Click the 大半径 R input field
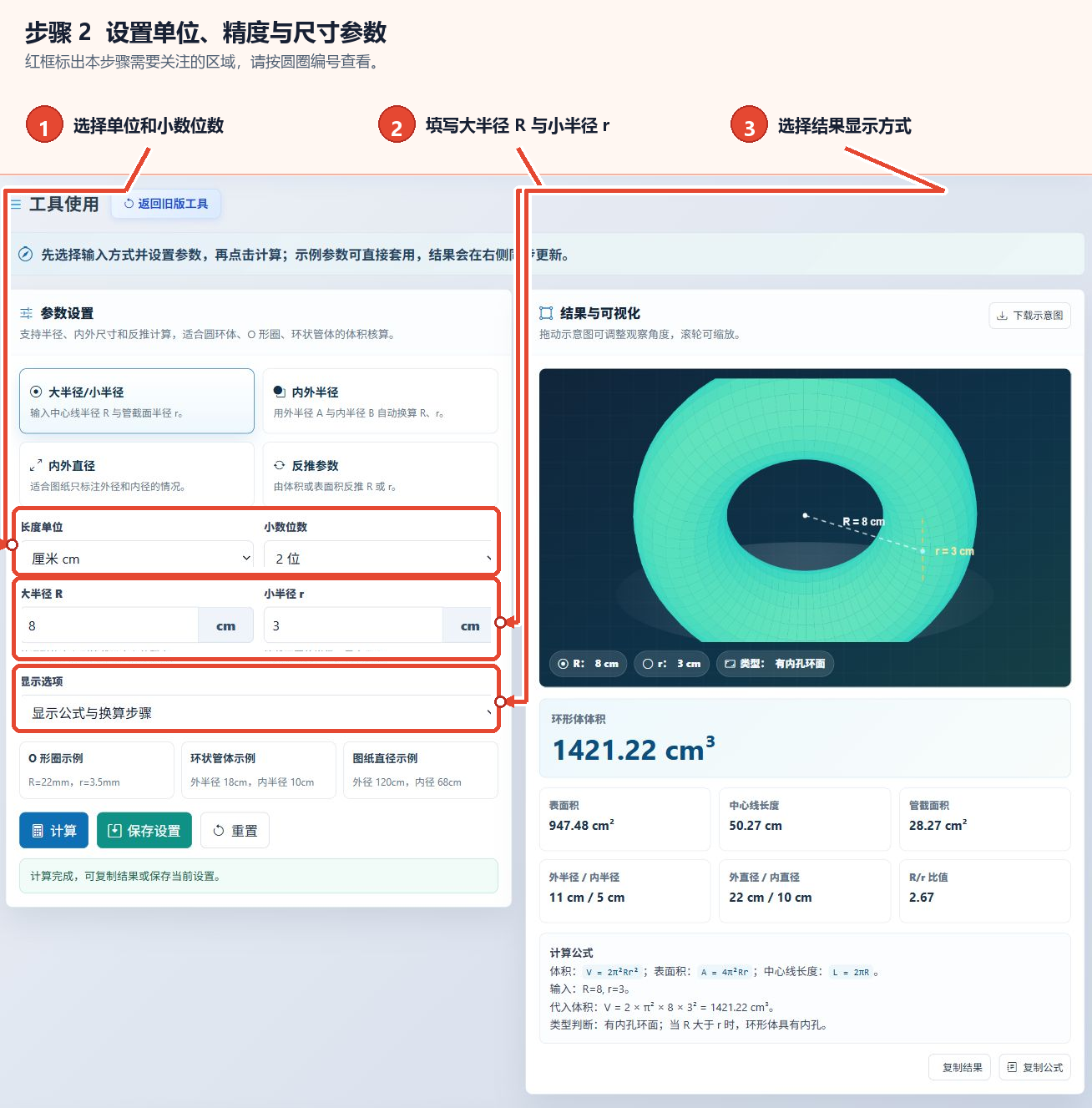The height and width of the screenshot is (1108, 1092). [109, 625]
